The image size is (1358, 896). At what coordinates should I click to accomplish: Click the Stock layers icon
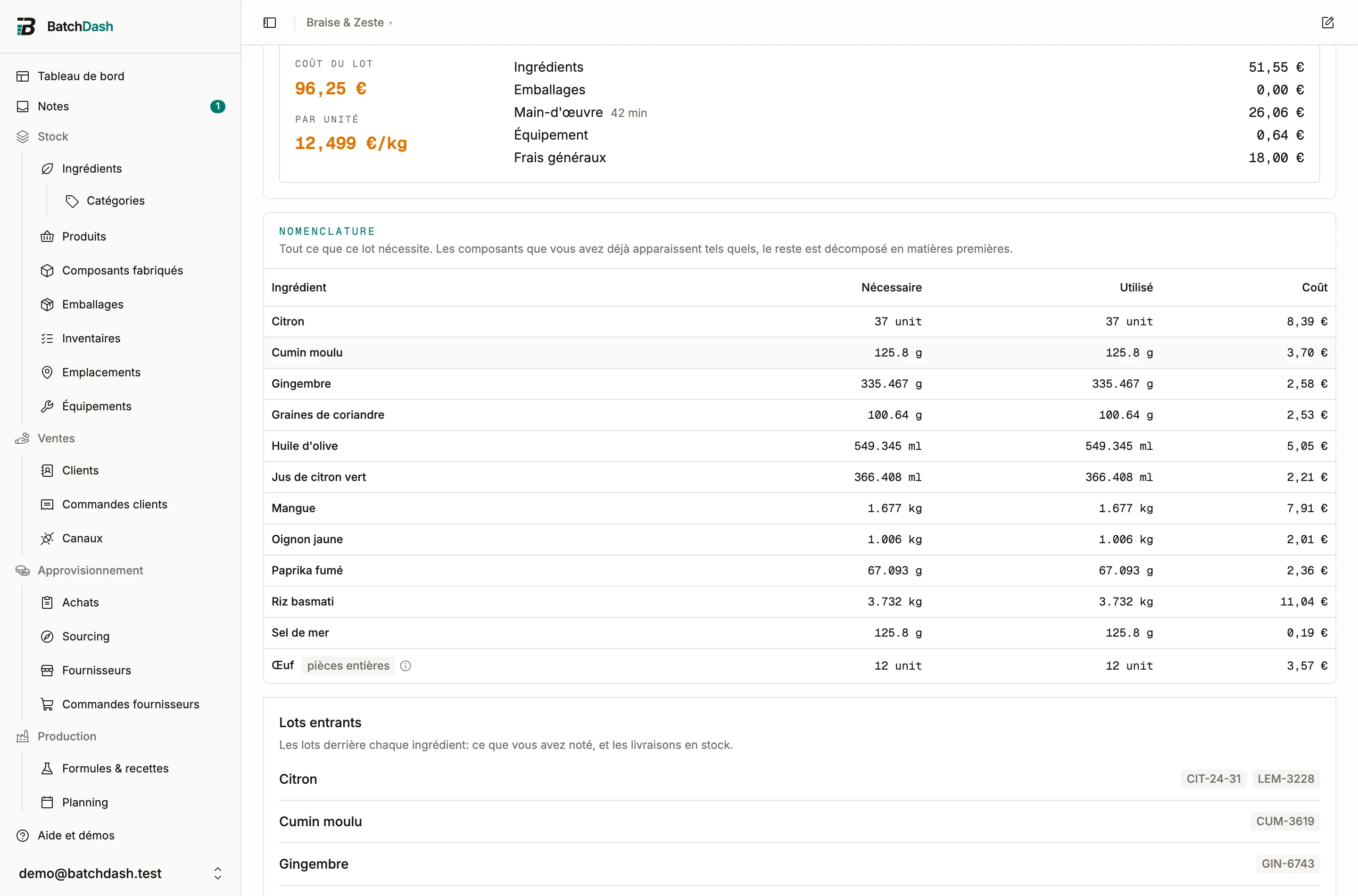click(x=23, y=137)
